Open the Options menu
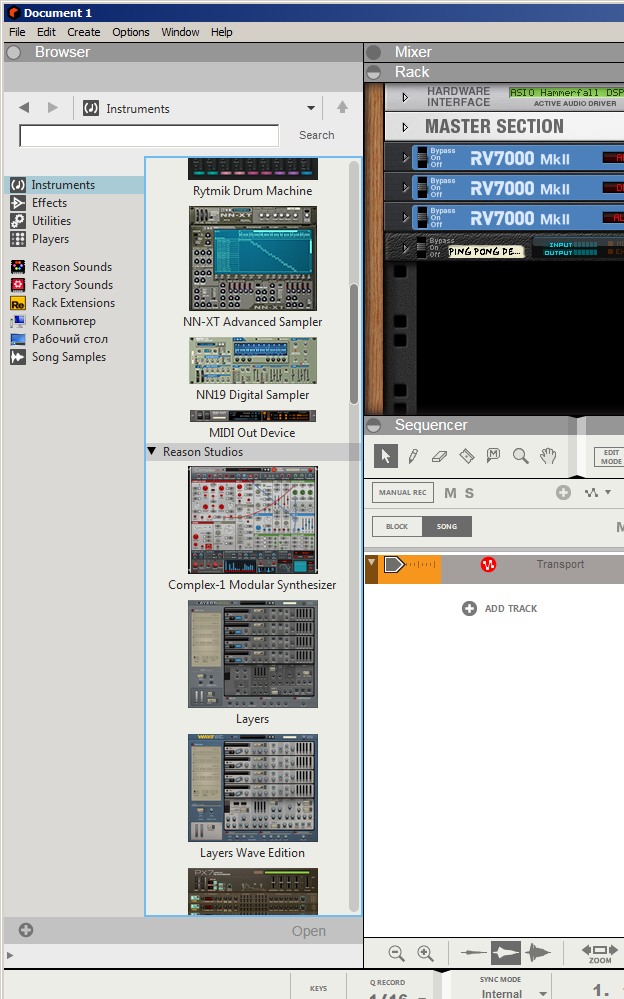Screen dimensions: 624x999 [131, 32]
